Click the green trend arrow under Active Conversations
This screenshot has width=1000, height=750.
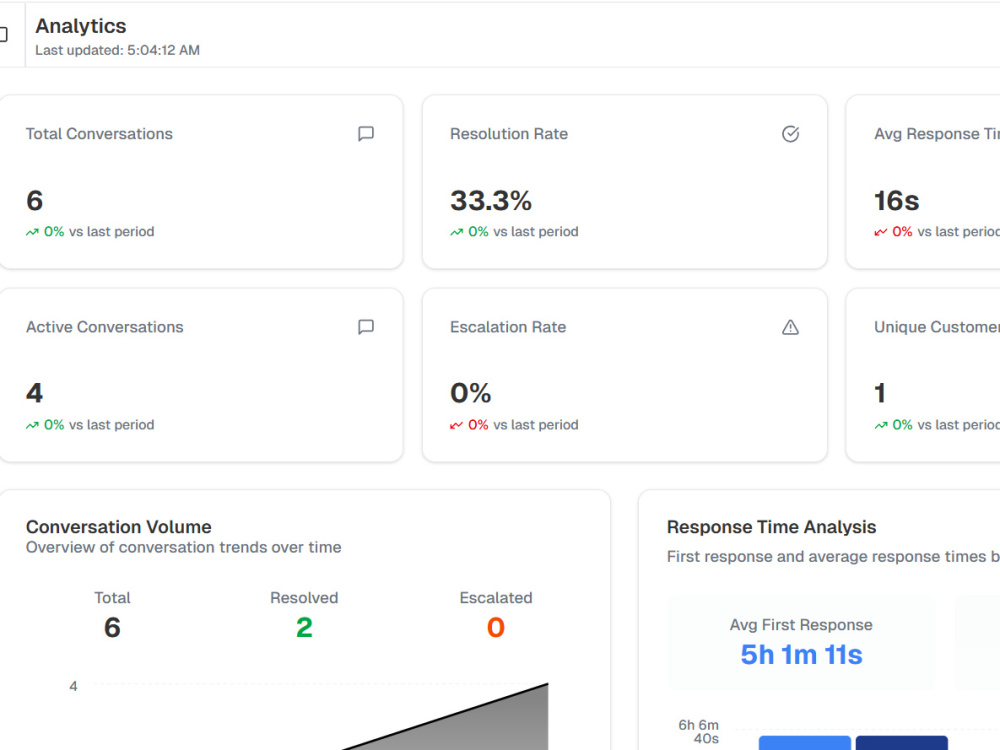32,425
